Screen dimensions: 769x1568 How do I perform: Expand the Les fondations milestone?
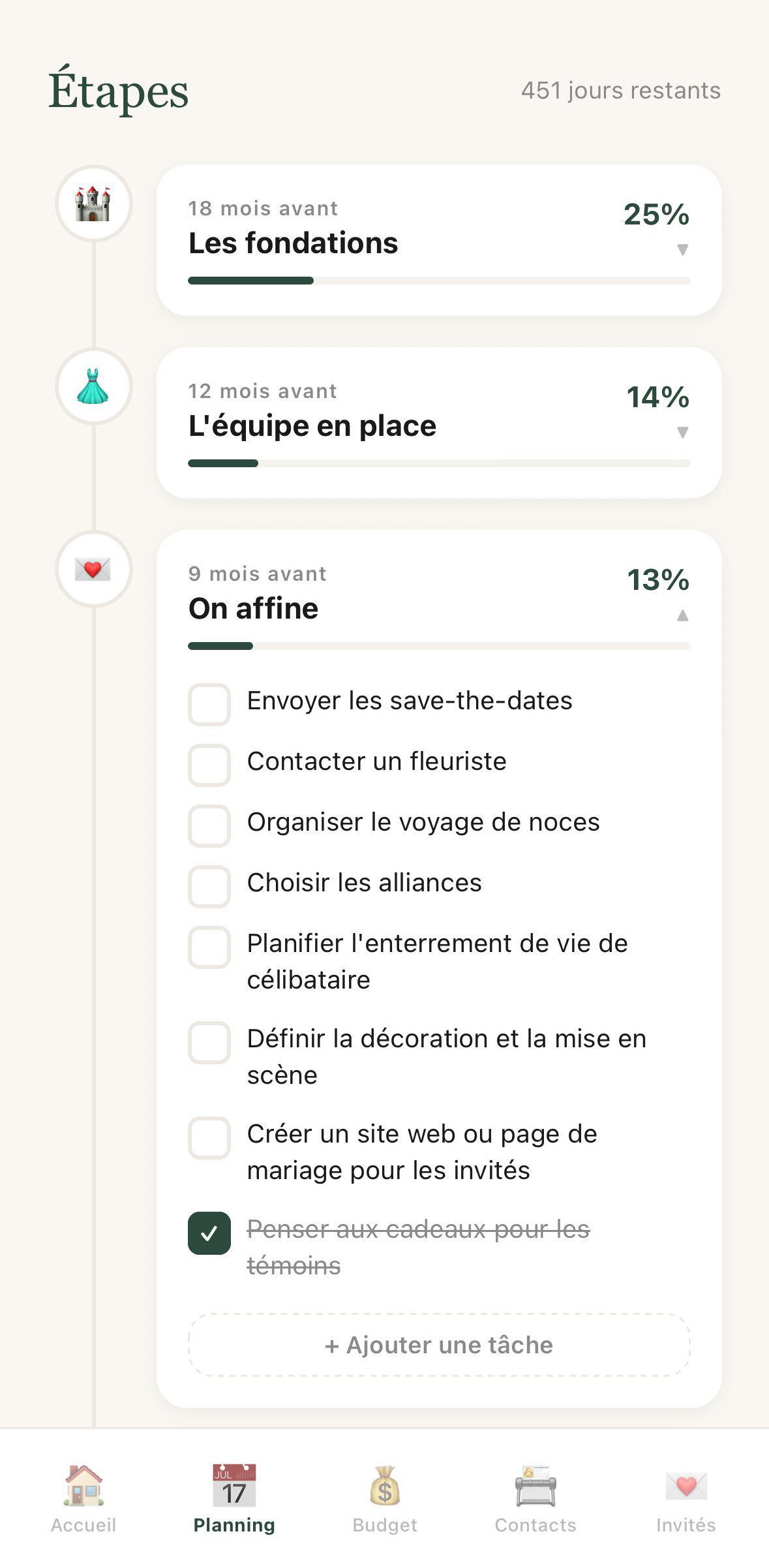pyautogui.click(x=682, y=248)
